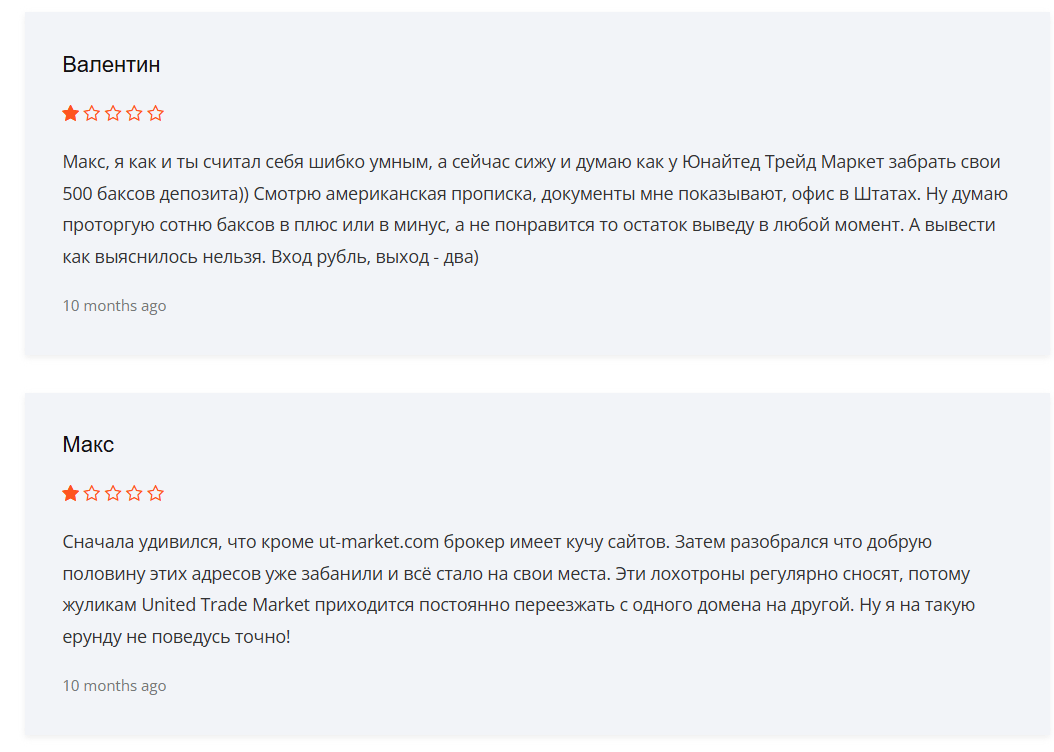Click the filled first star in Макс's review
1054x752 pixels.
coord(71,494)
